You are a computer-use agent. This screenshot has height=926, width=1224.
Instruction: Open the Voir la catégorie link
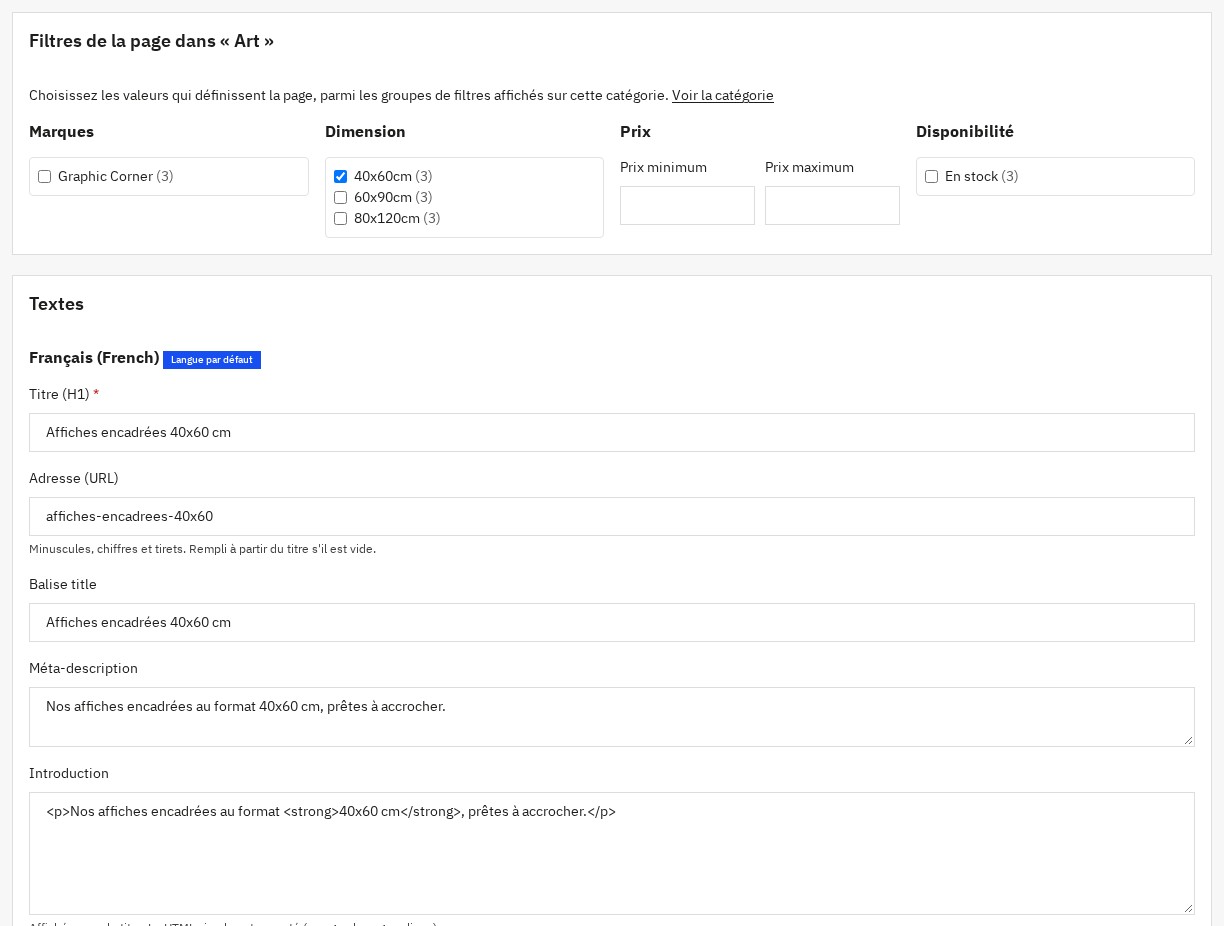pyautogui.click(x=723, y=96)
